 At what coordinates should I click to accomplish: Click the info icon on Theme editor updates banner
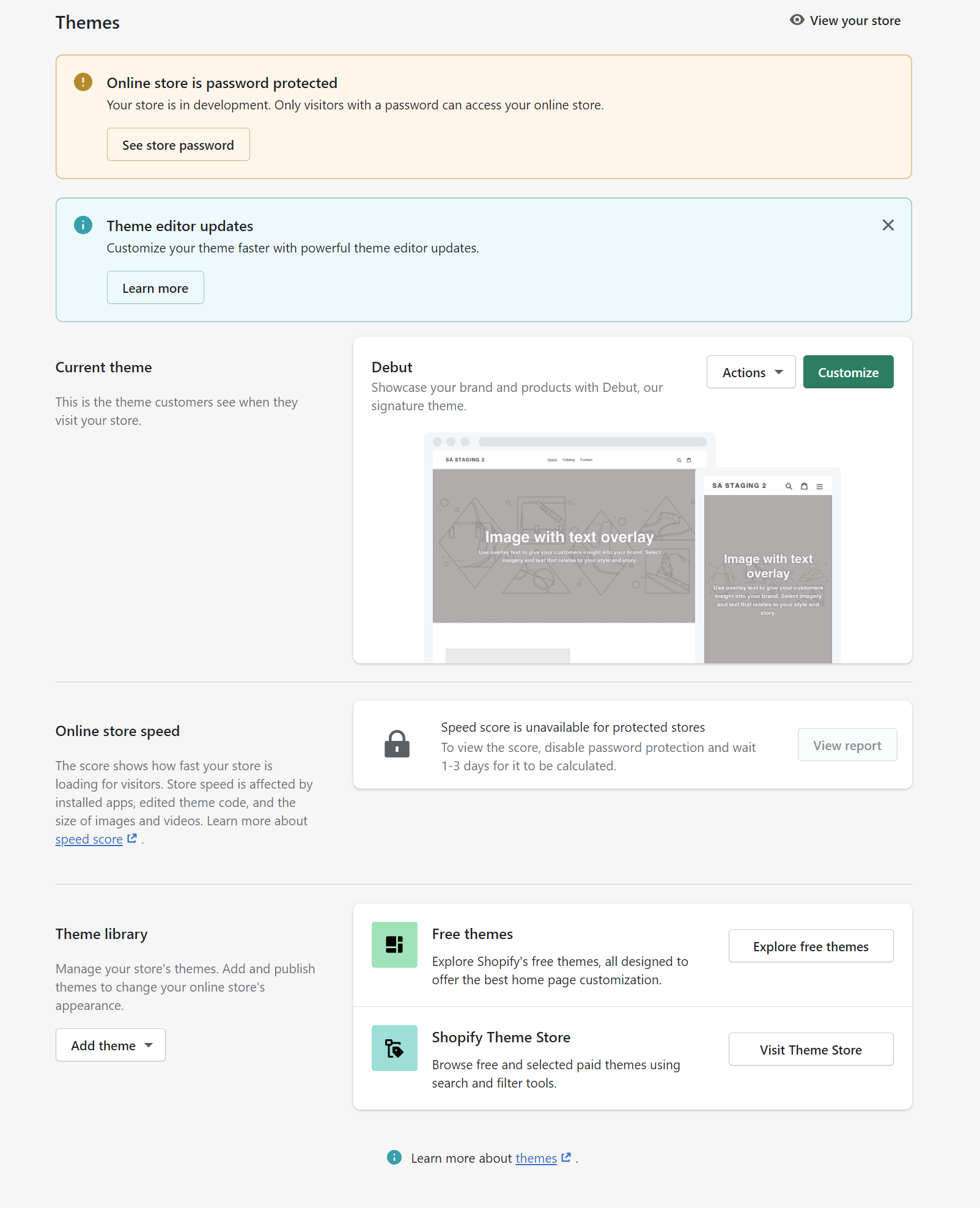83,224
